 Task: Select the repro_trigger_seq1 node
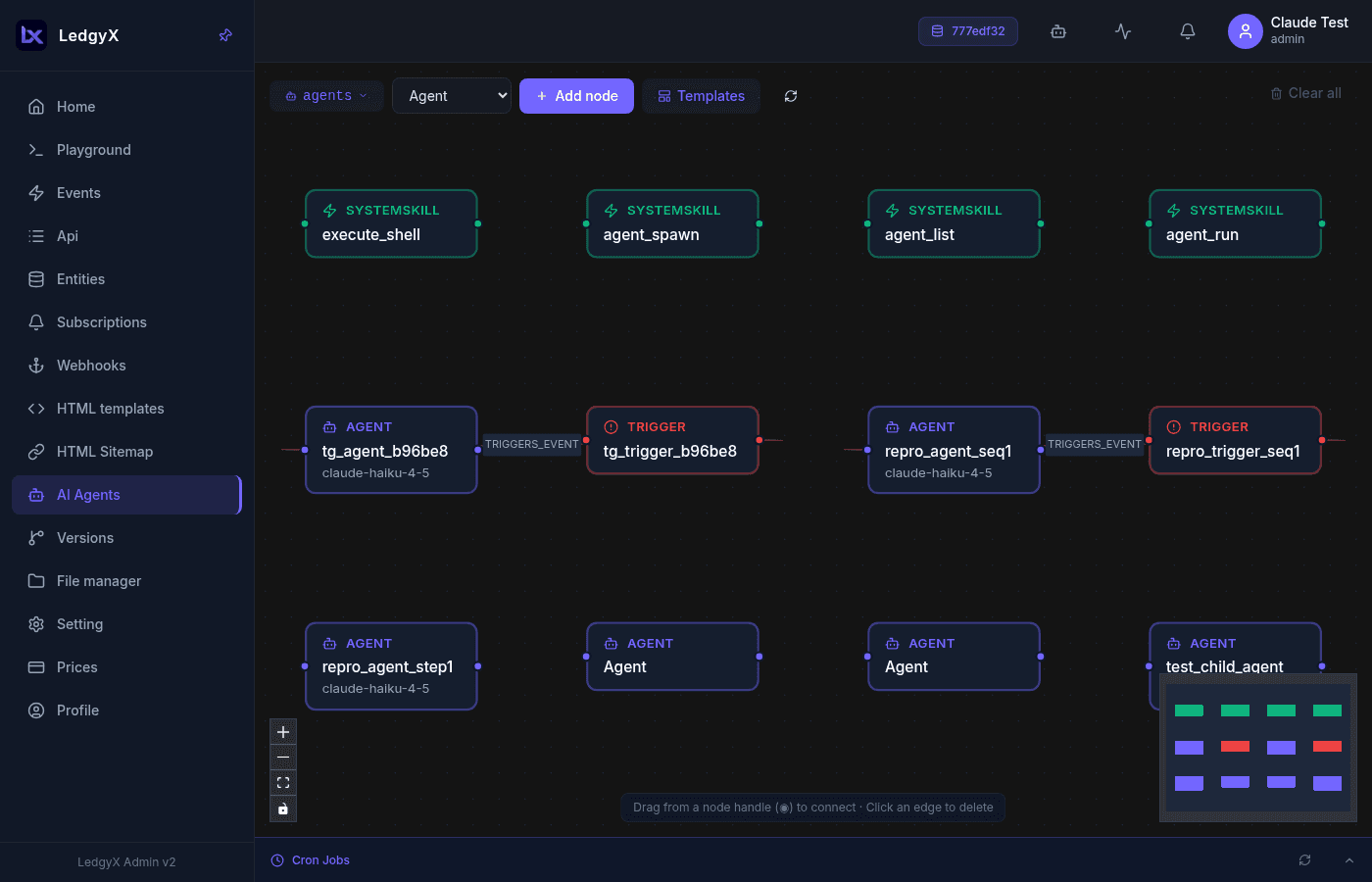point(1235,440)
